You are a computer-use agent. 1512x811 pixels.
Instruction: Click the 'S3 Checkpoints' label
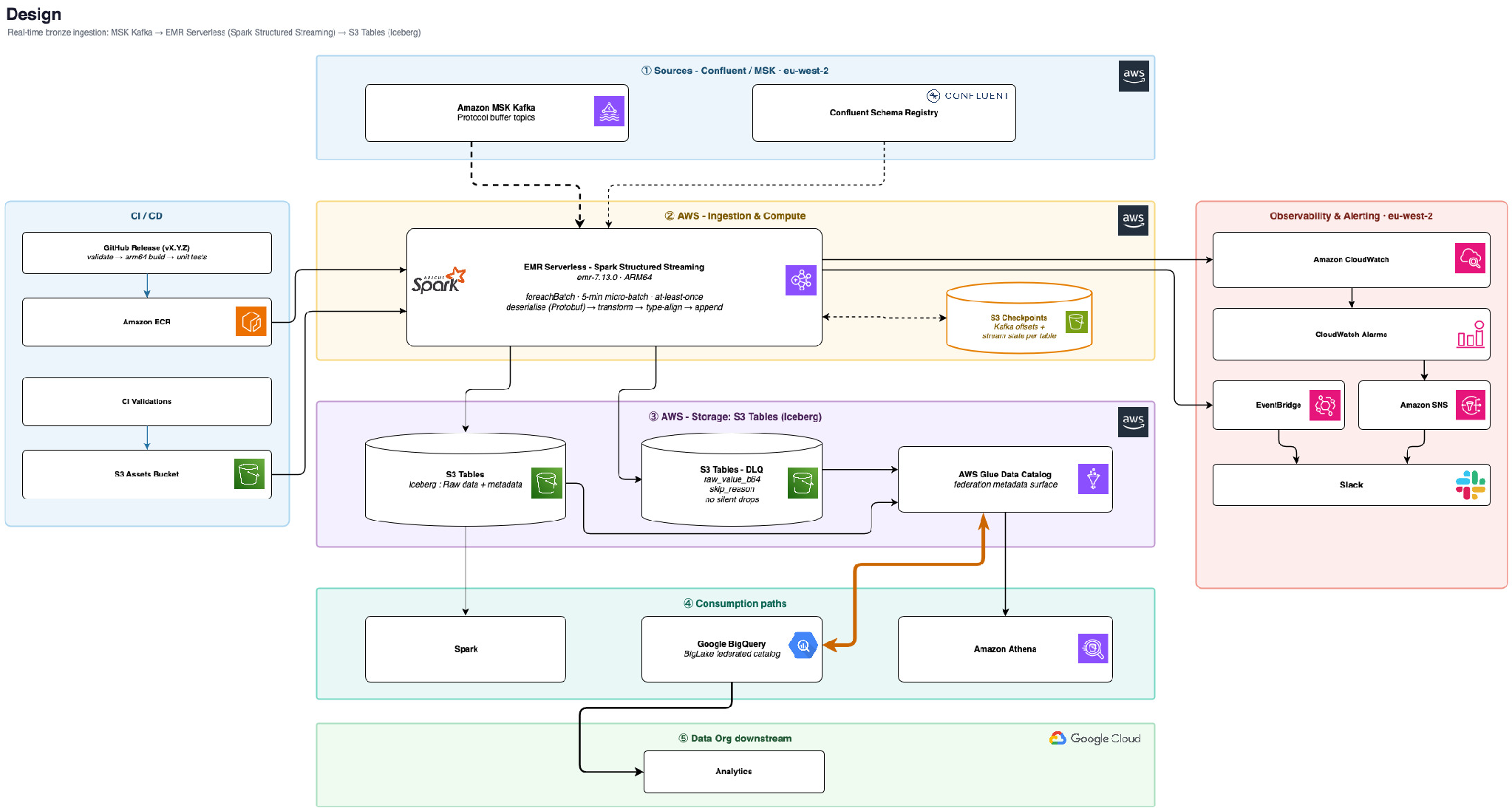pos(1019,318)
